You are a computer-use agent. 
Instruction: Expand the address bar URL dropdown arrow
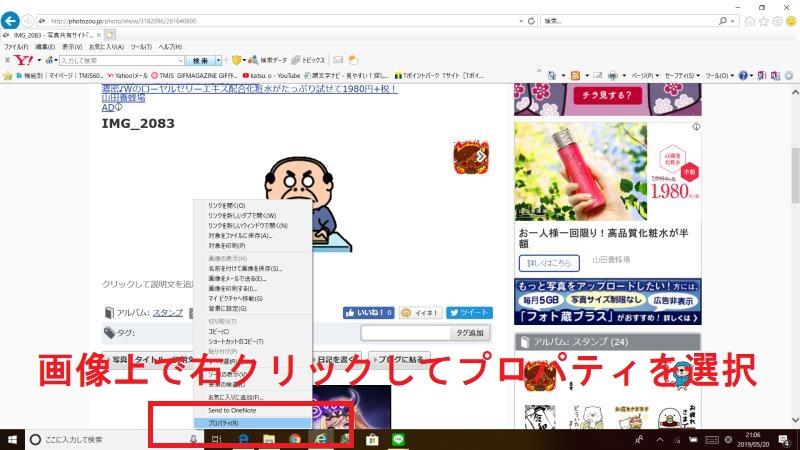[x=521, y=21]
